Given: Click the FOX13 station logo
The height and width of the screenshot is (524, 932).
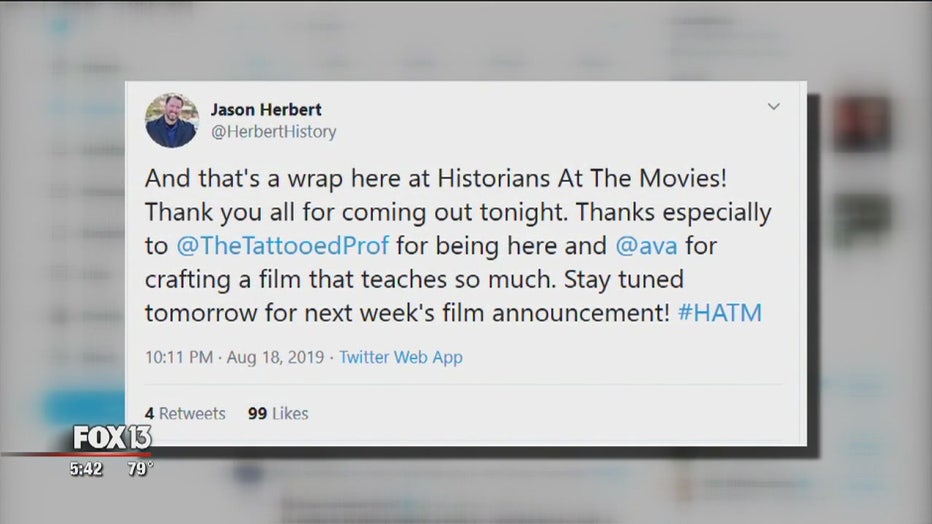Looking at the screenshot, I should coord(112,438).
